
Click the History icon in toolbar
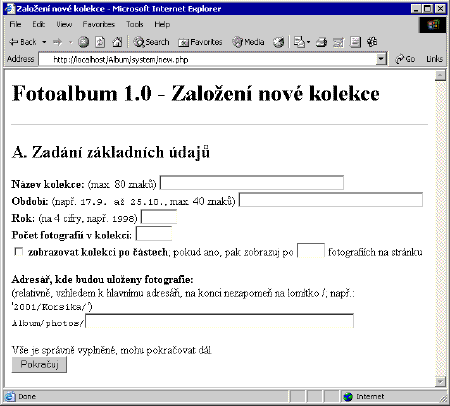(x=279, y=42)
